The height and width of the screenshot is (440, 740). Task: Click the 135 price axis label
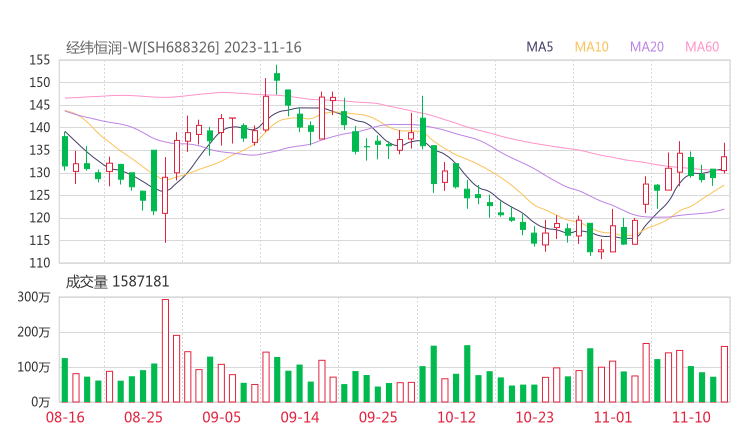coord(40,150)
